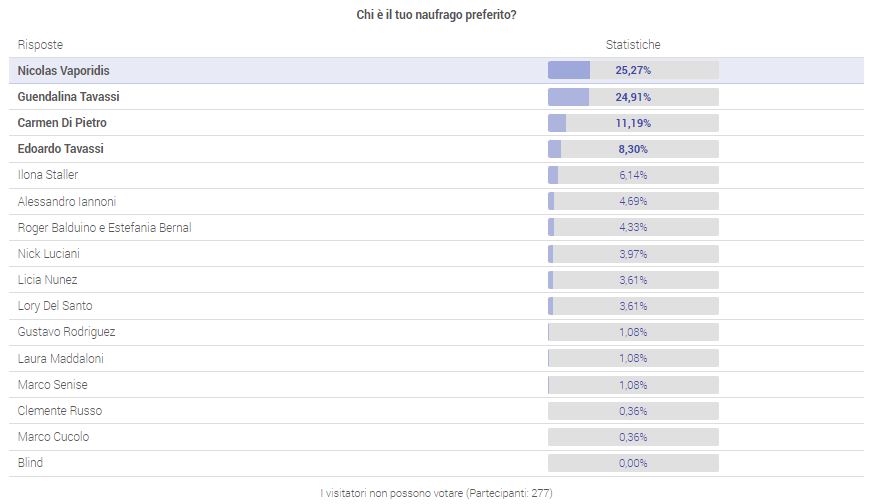Click the Statistiche column header
871x504 pixels.
coord(633,45)
